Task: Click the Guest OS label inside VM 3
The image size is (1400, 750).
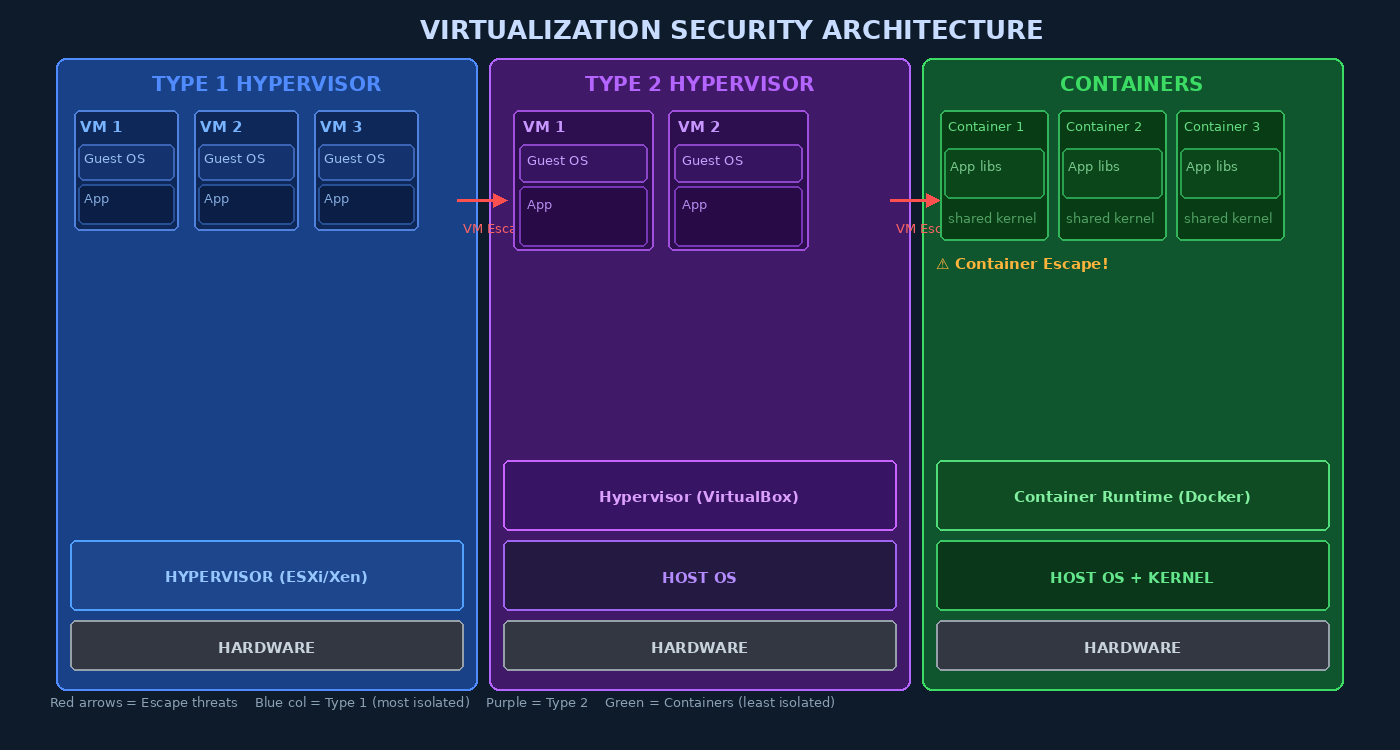Action: click(x=366, y=161)
